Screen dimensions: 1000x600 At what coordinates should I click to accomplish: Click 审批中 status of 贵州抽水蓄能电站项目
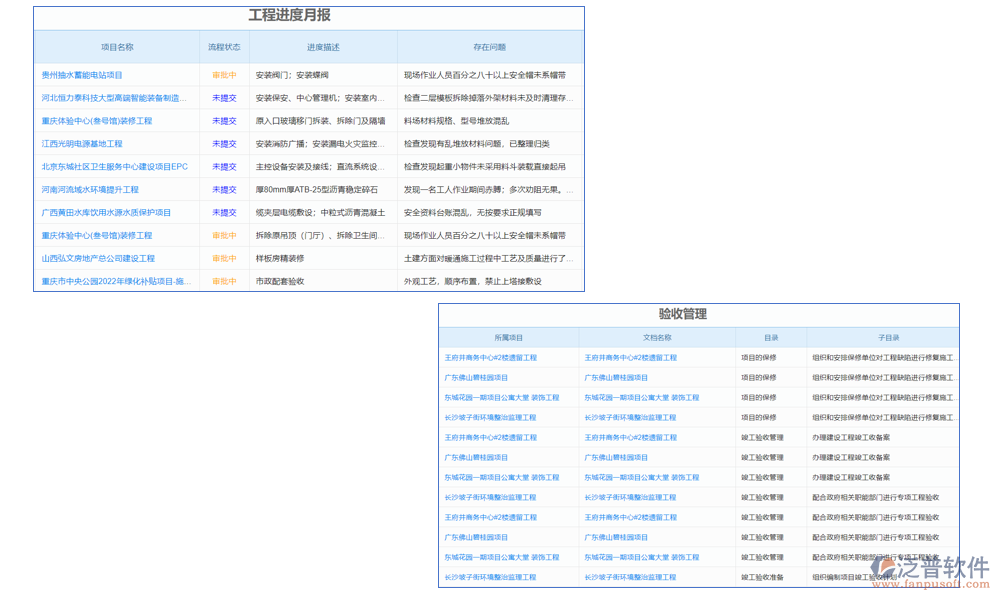click(x=222, y=74)
